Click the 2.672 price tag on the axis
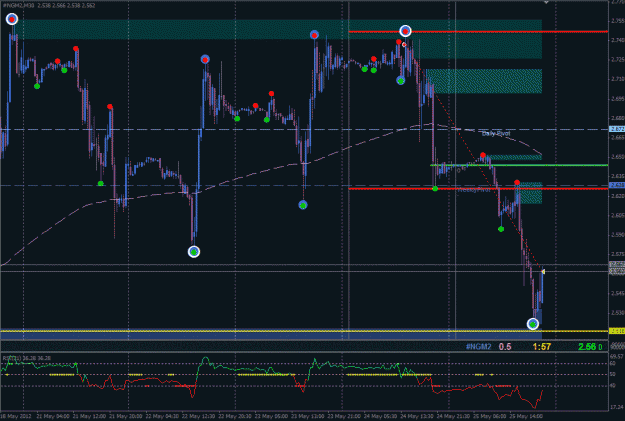 coord(617,129)
